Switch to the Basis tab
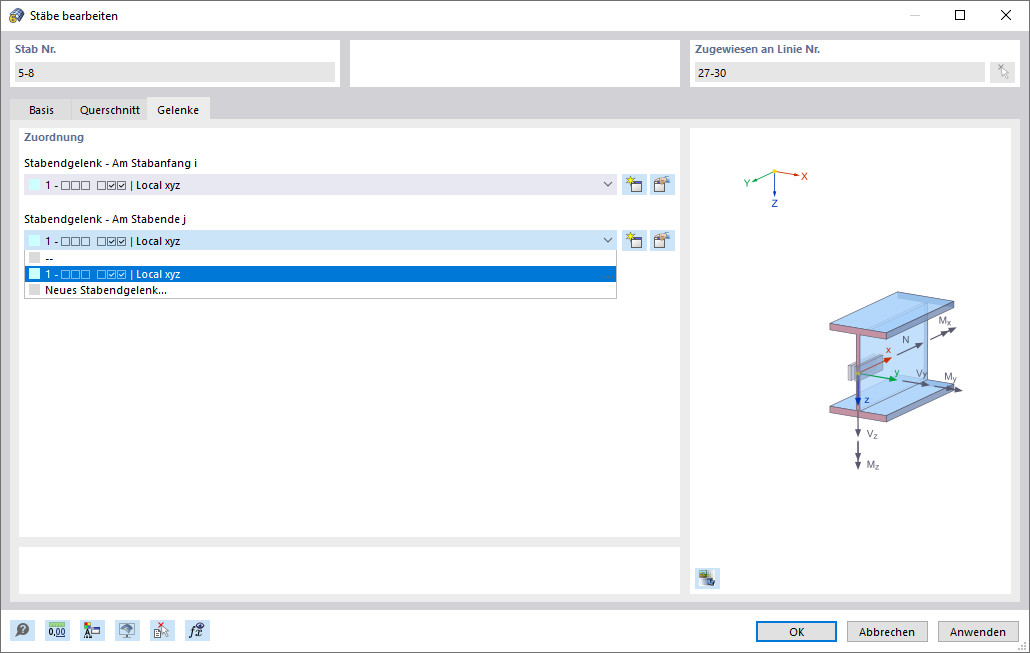The height and width of the screenshot is (653, 1030). 41,110
